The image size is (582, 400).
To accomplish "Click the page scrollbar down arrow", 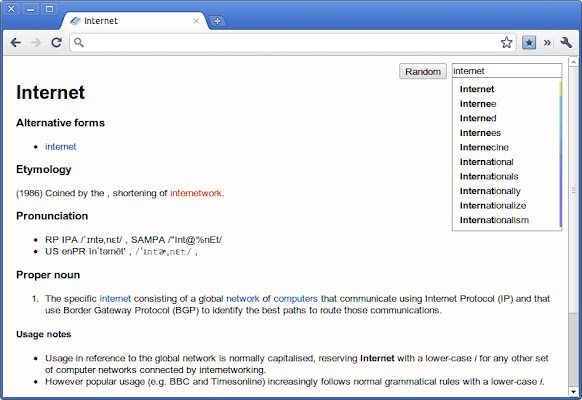I will pos(573,392).
